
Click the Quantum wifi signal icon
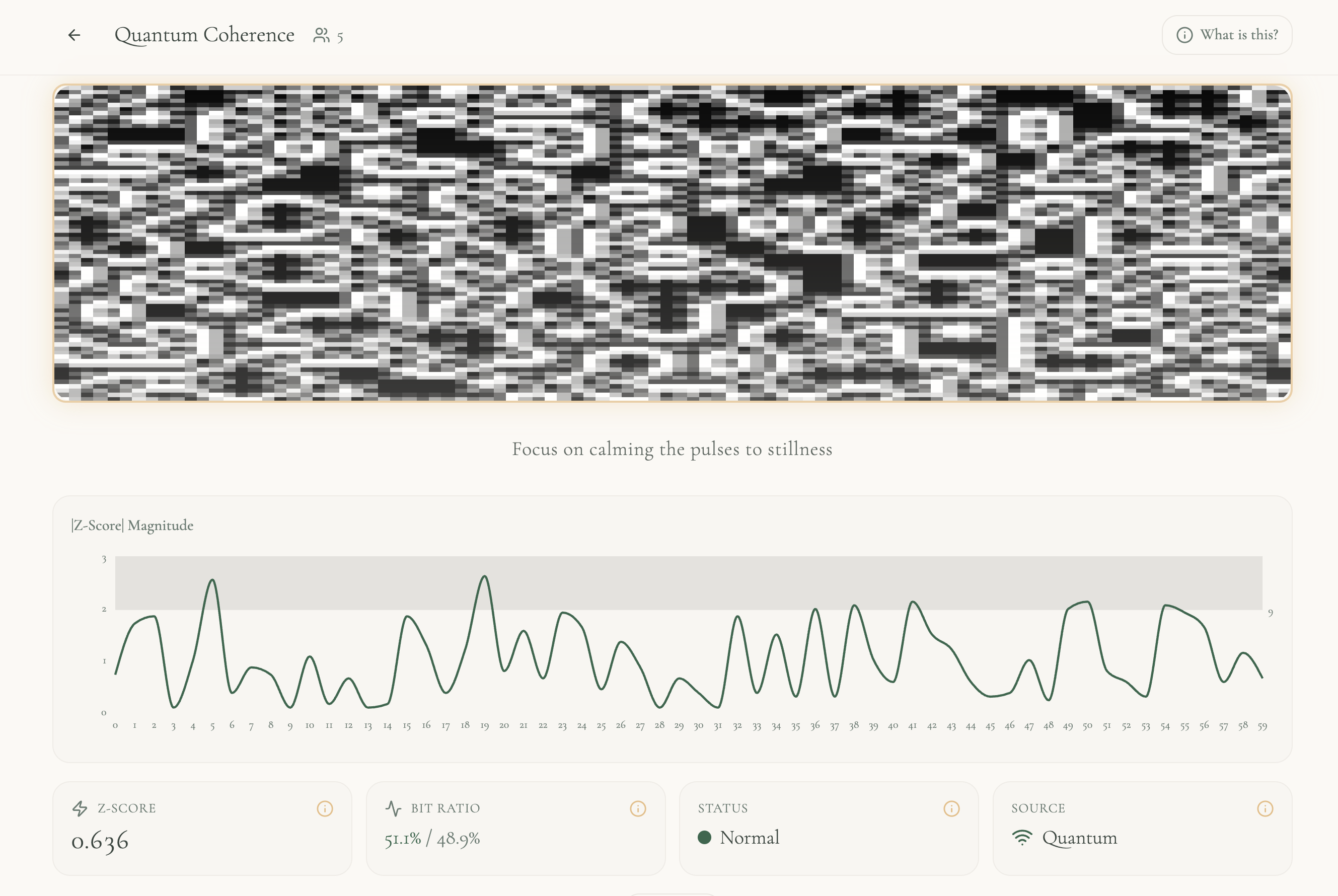point(1022,838)
